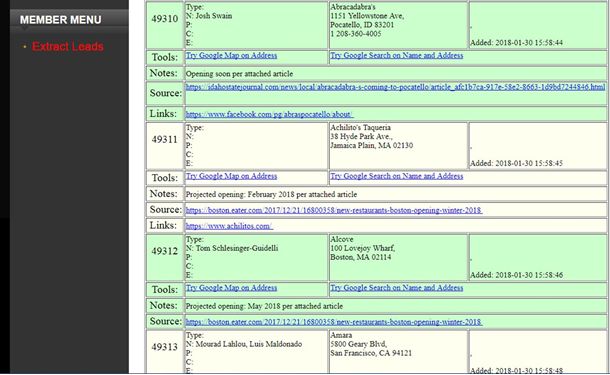Click business name Achilito's Taqueria
This screenshot has width=610, height=375.
(360, 128)
